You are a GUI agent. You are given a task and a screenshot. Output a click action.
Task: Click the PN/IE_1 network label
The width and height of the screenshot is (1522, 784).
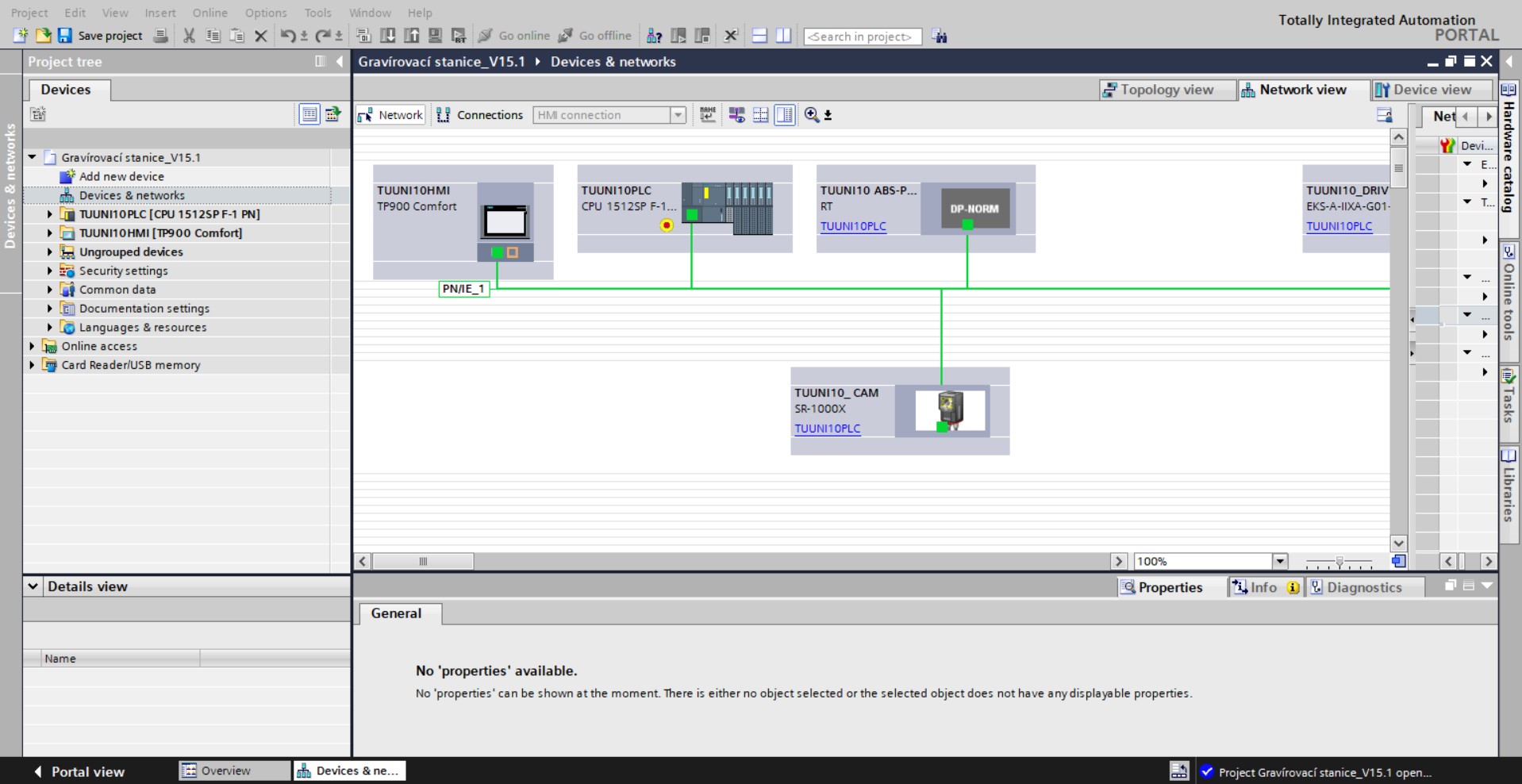463,289
